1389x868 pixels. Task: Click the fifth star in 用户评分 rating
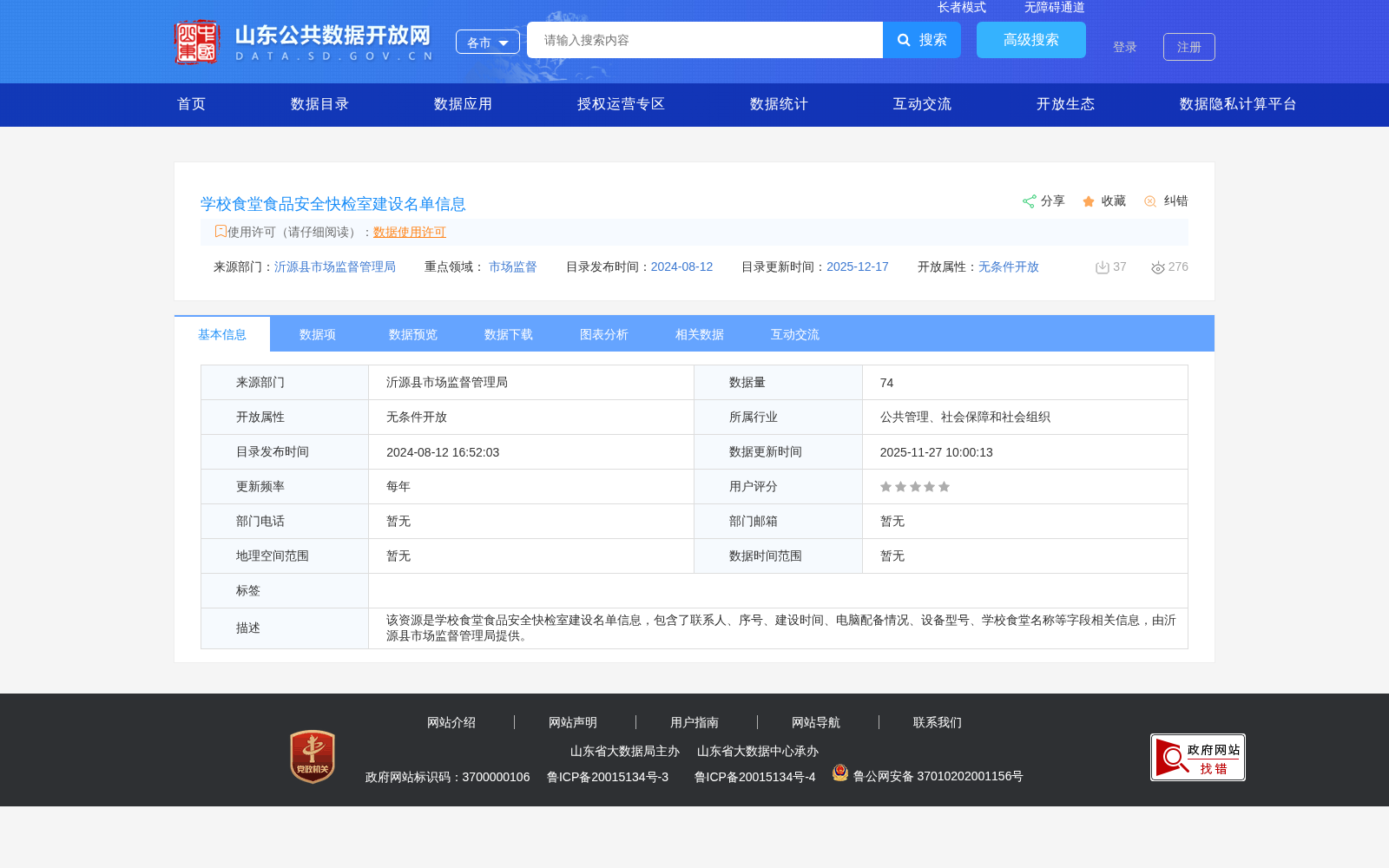pyautogui.click(x=945, y=487)
